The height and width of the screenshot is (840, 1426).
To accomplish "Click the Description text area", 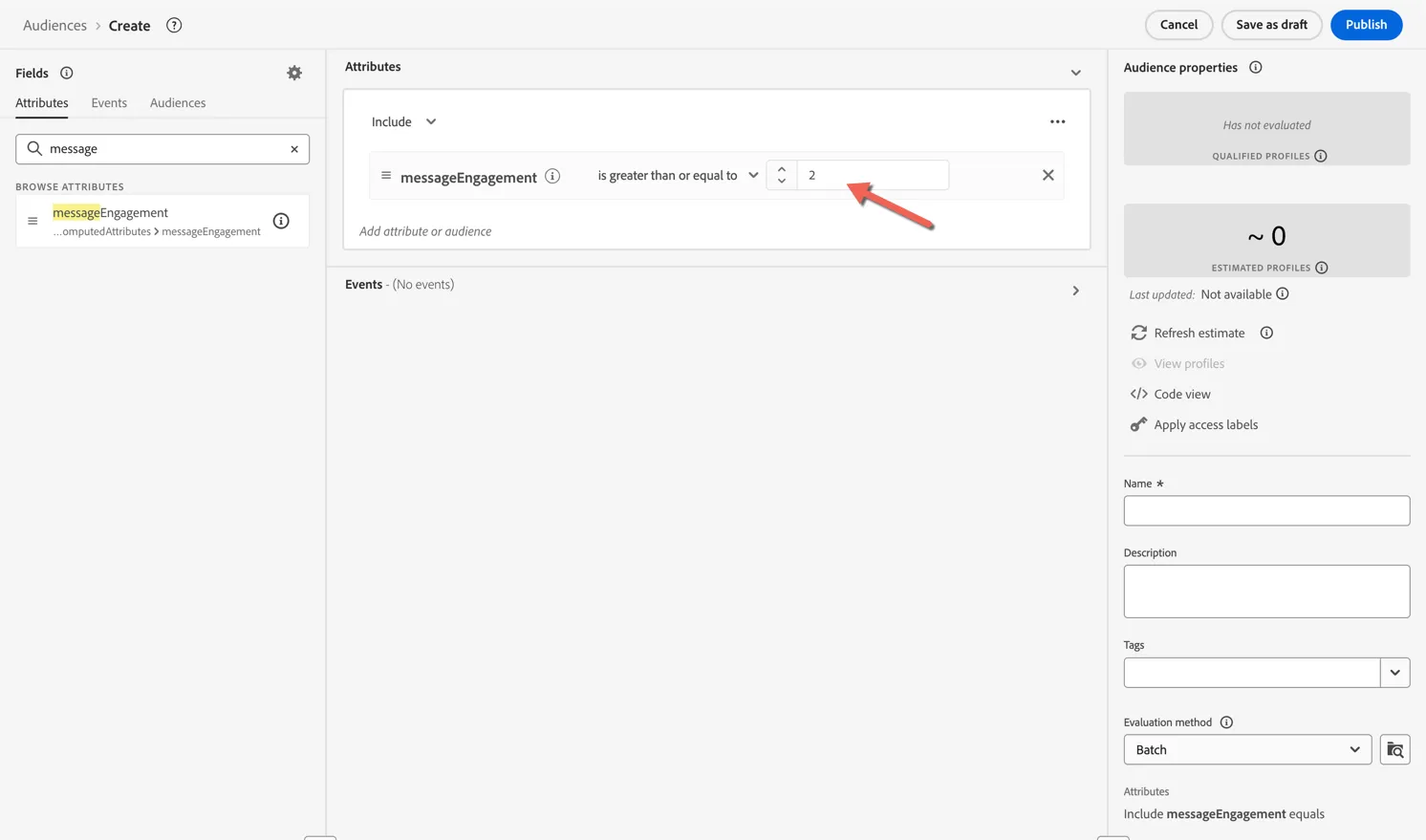I will (1266, 592).
